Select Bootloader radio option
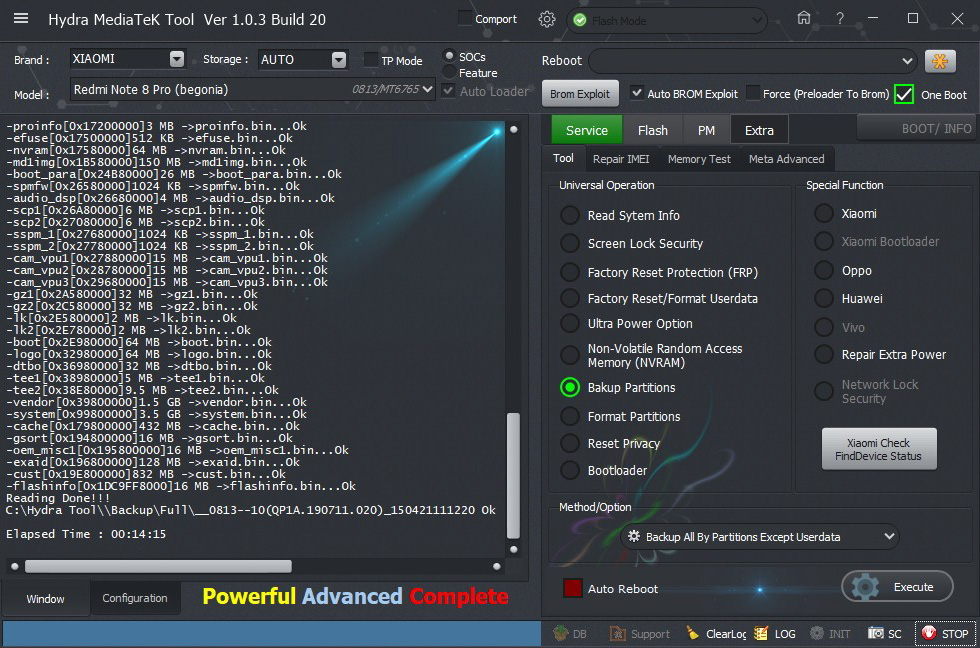The width and height of the screenshot is (980, 648). point(569,470)
